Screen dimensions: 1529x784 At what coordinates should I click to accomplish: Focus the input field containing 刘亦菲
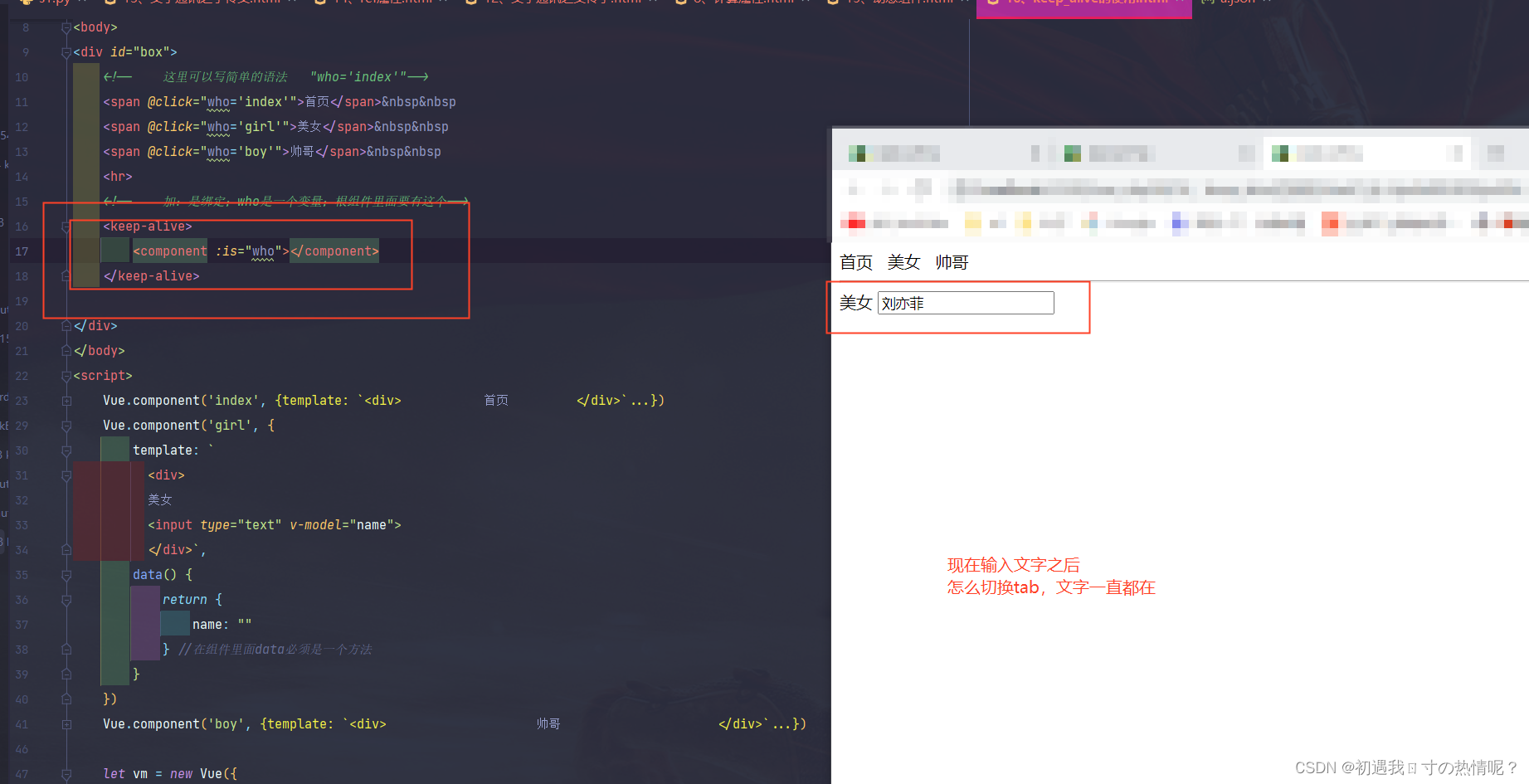pos(966,303)
